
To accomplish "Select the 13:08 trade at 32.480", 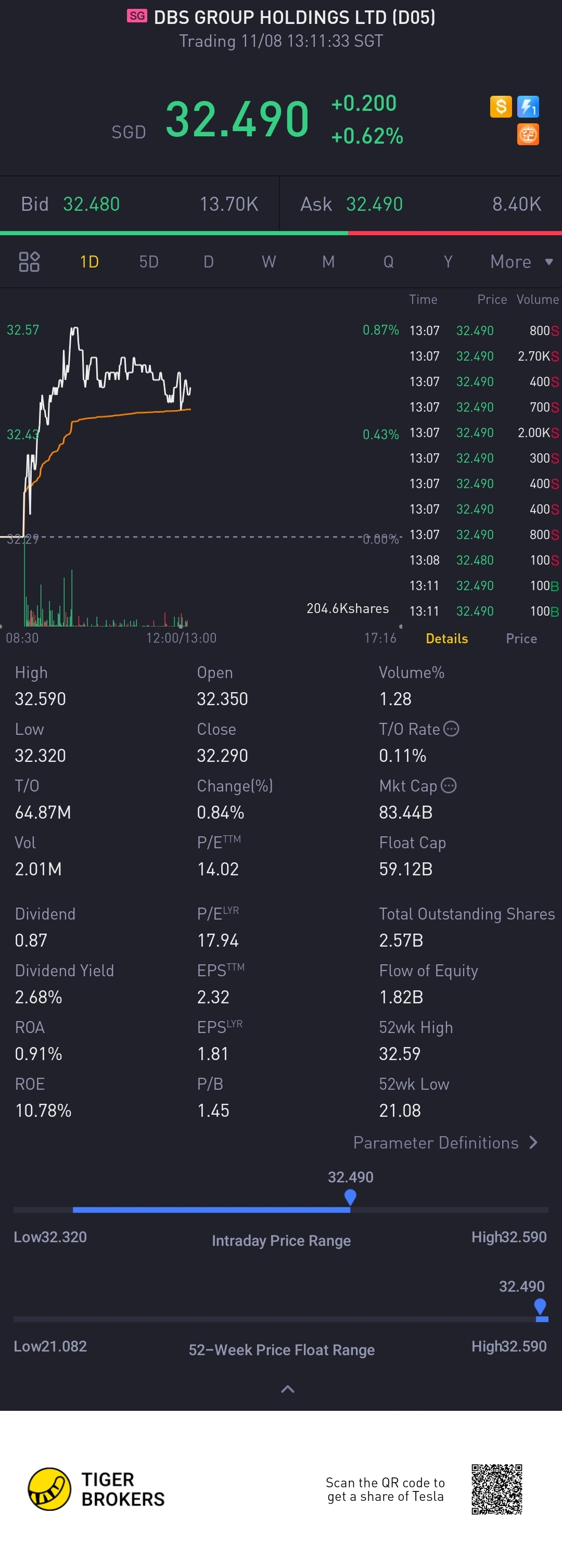I will pos(483,560).
